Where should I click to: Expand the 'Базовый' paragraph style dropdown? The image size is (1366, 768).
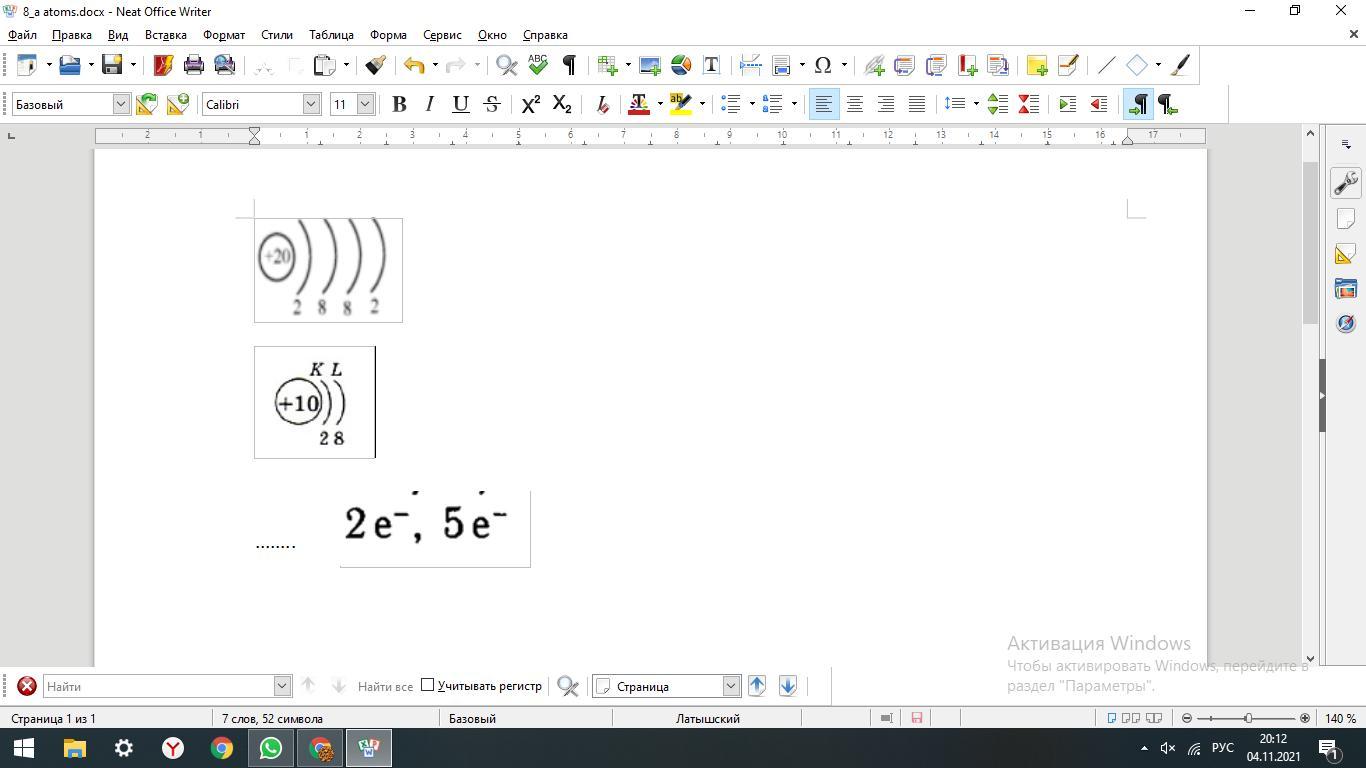[x=121, y=104]
